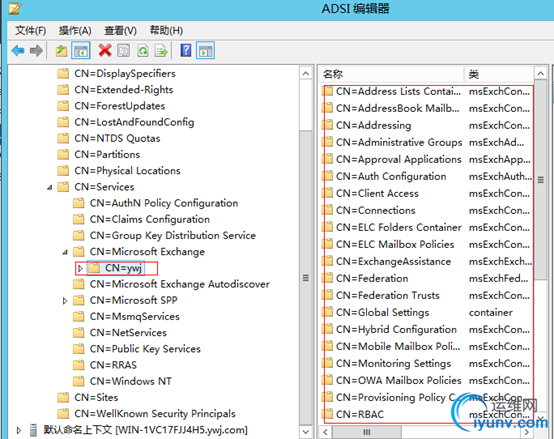Select CN=ELC Folders Container row

(x=427, y=227)
